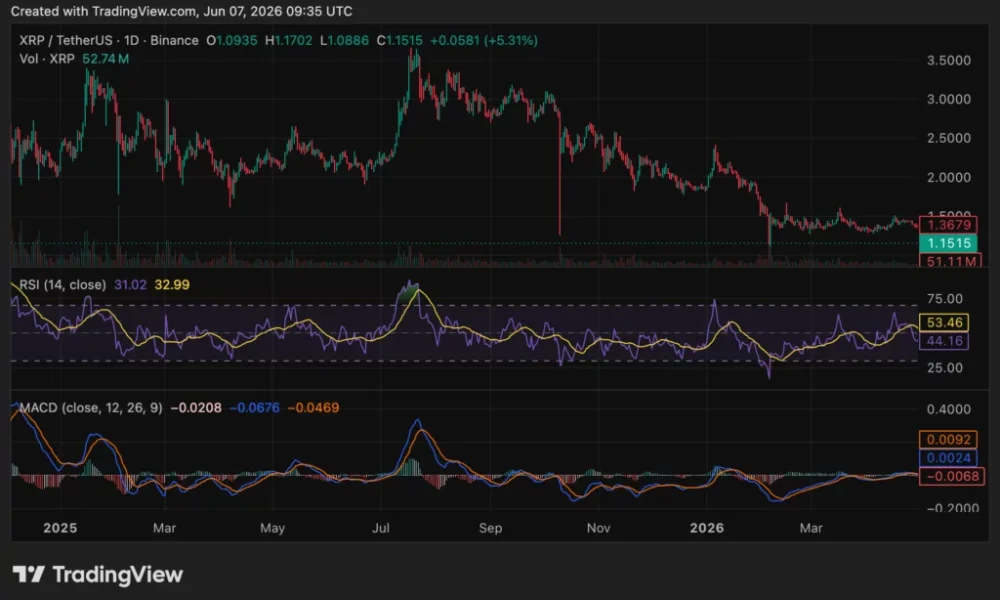Click the purple 44.16 RSI tag

coord(944,341)
